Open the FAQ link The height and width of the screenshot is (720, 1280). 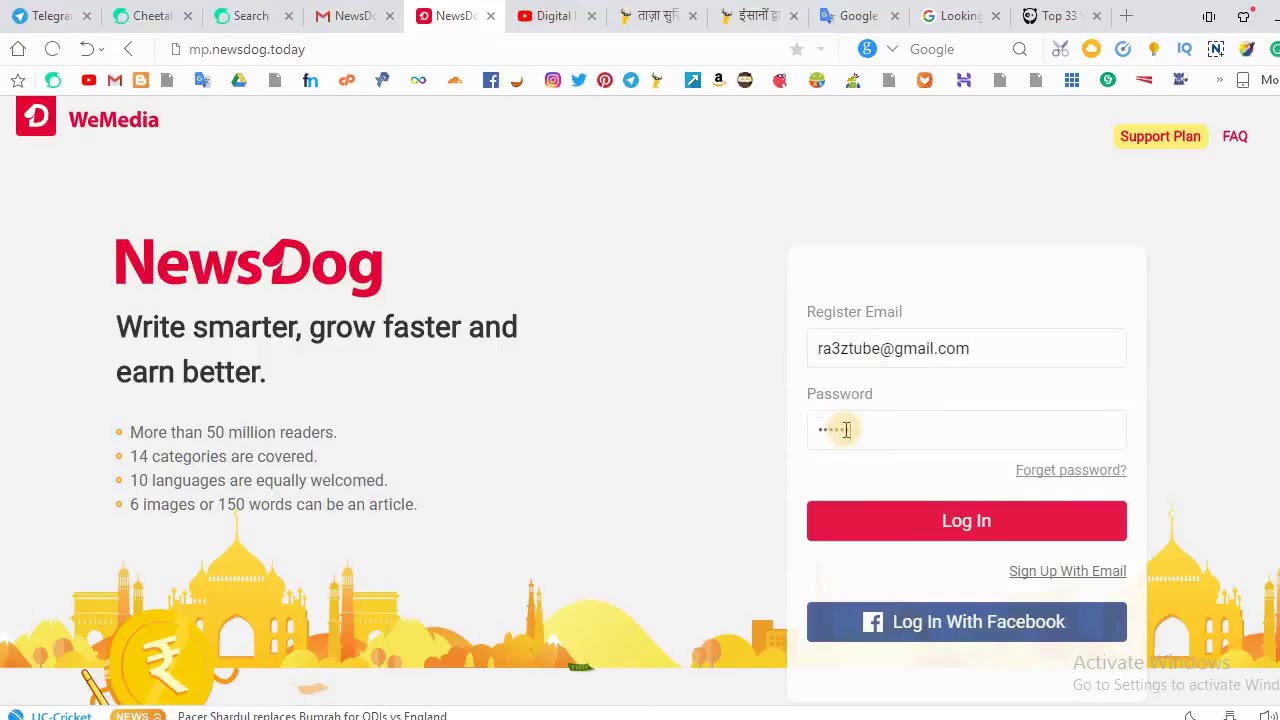click(1235, 136)
